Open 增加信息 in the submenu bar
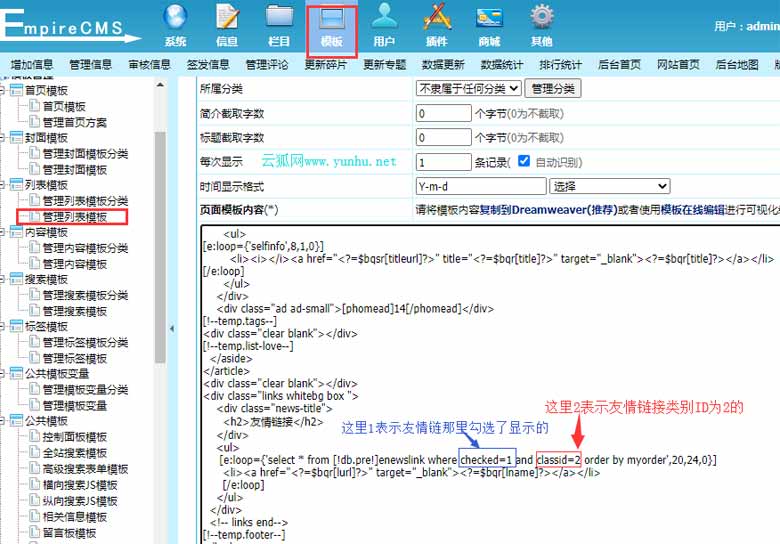This screenshot has width=780, height=544. click(32, 65)
